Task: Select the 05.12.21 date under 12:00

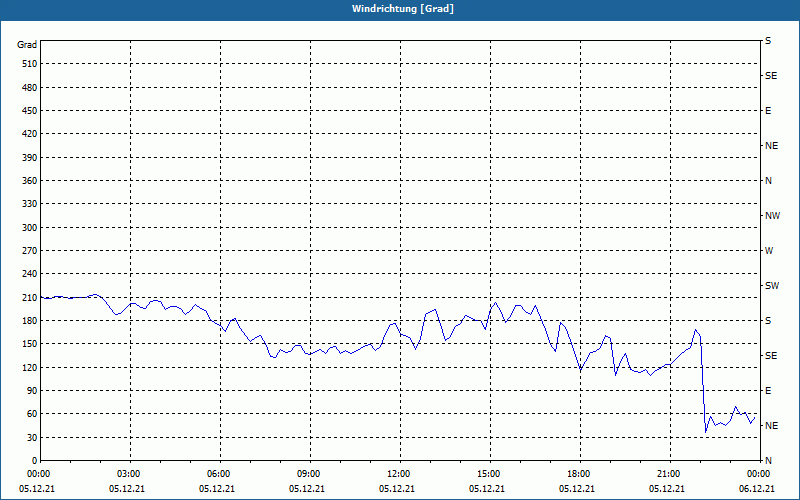Action: pyautogui.click(x=396, y=489)
